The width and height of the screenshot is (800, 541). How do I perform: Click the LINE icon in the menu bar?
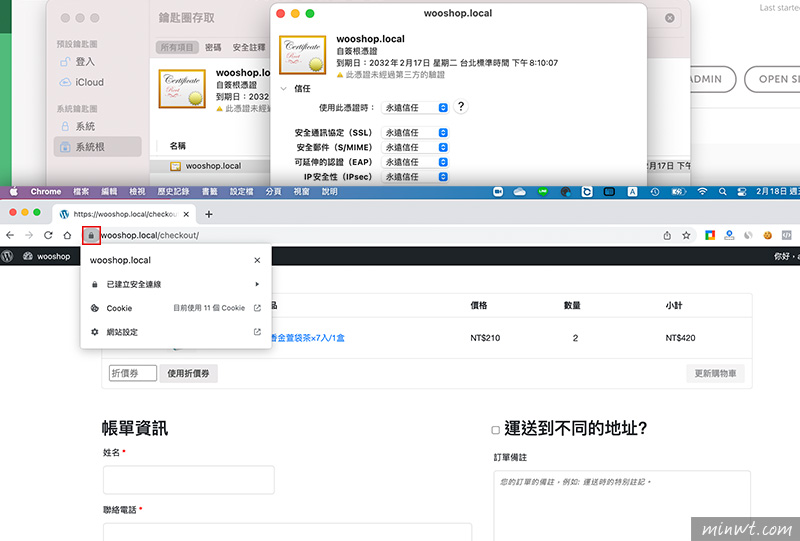[543, 191]
